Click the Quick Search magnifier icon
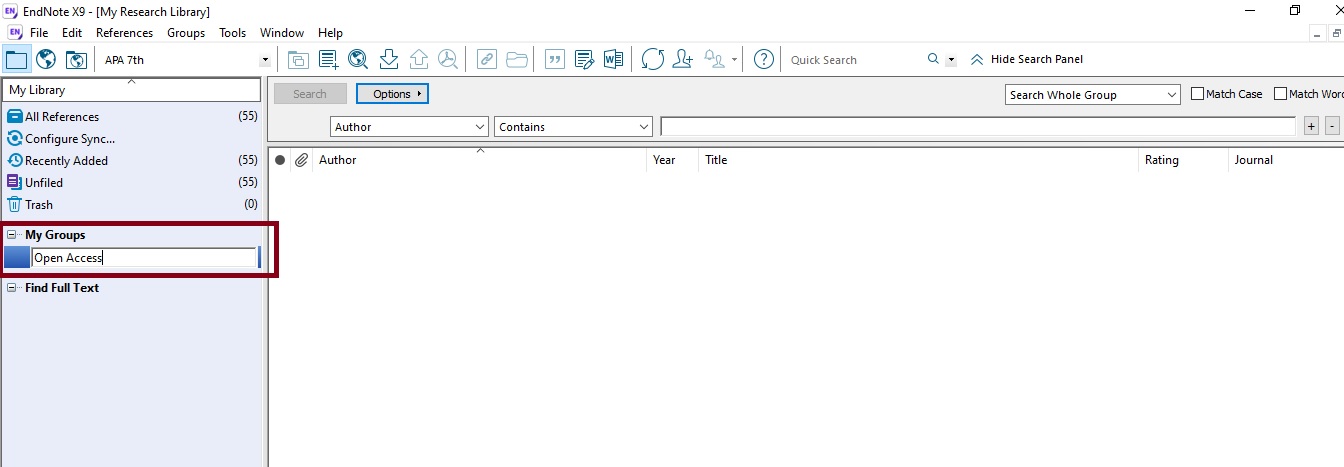The height and width of the screenshot is (467, 1344). [x=933, y=59]
